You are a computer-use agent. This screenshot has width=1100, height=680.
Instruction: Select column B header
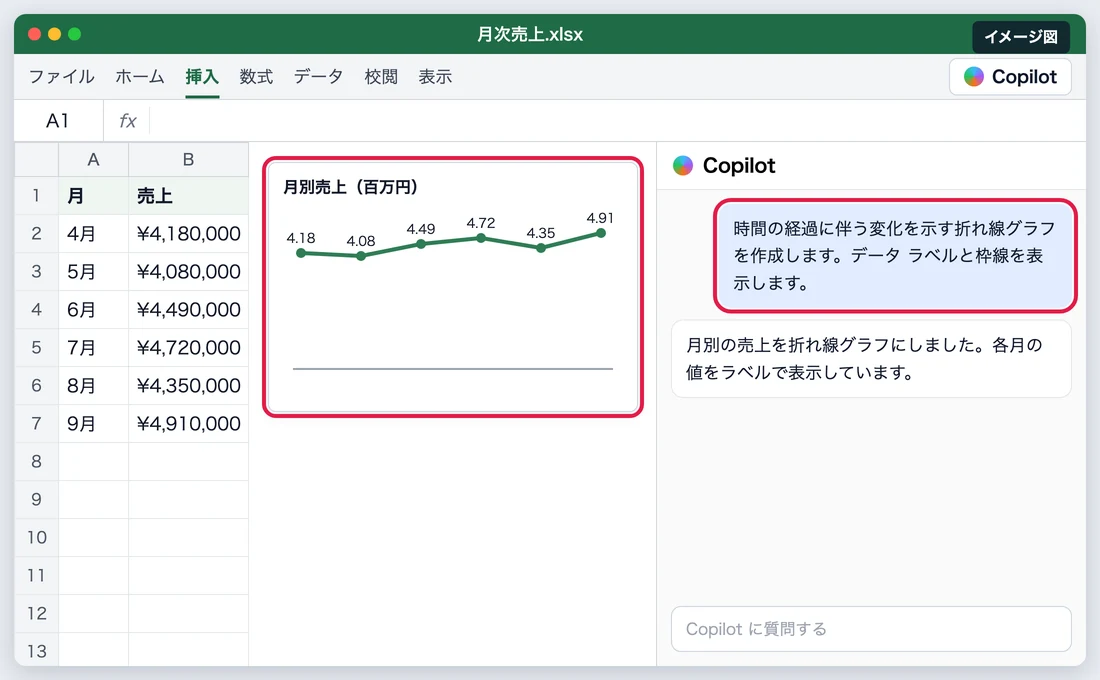coord(188,160)
